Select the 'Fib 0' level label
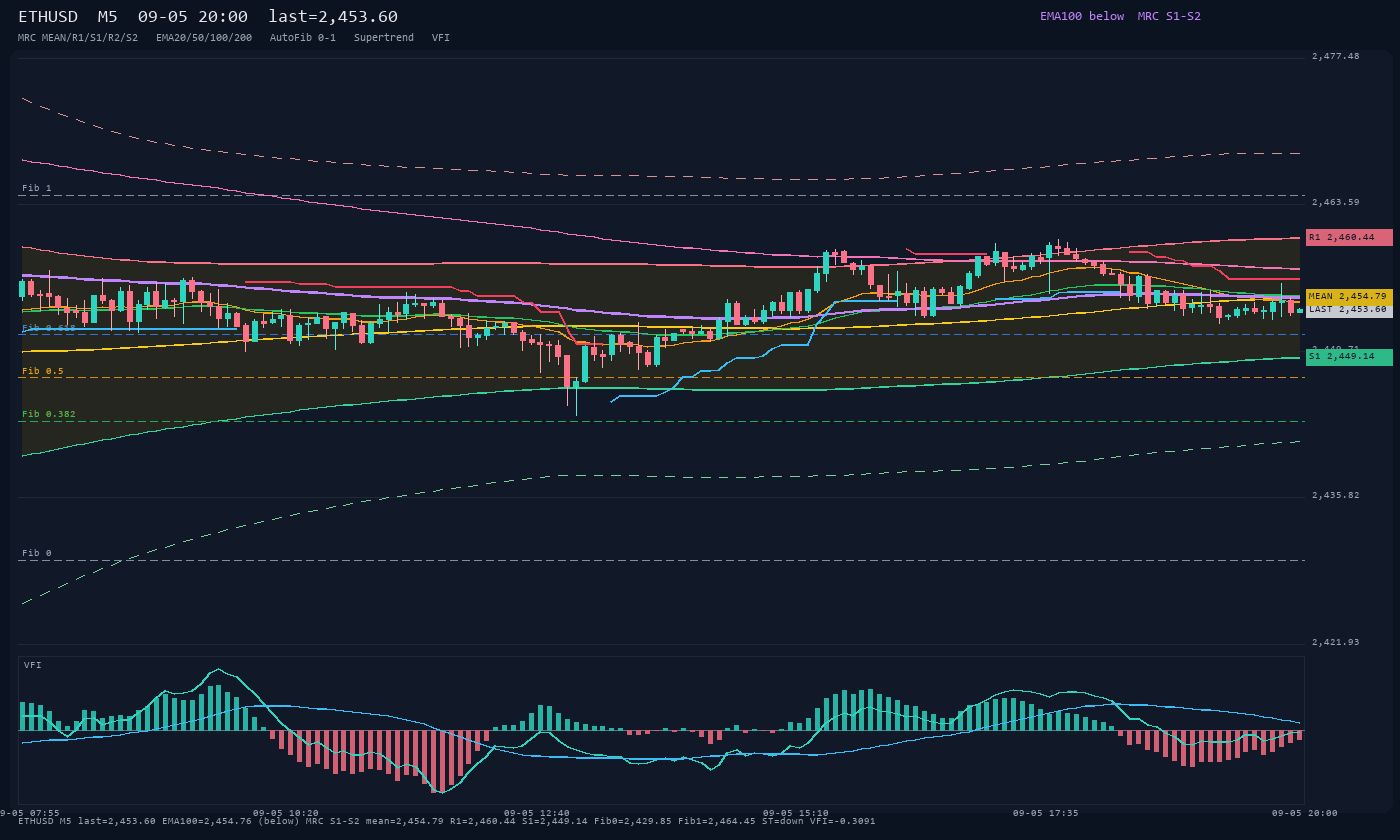1400x840 pixels. (x=37, y=553)
